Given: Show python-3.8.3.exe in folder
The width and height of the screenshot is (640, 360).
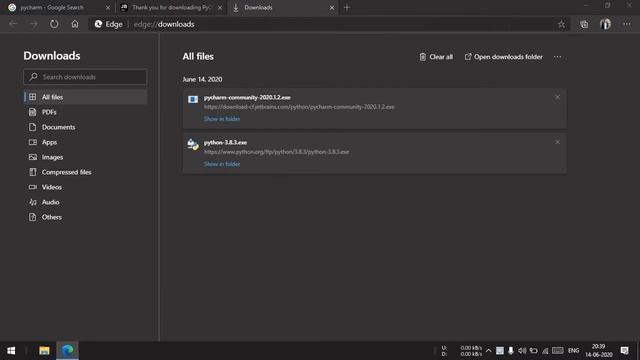Looking at the screenshot, I should 222,164.
